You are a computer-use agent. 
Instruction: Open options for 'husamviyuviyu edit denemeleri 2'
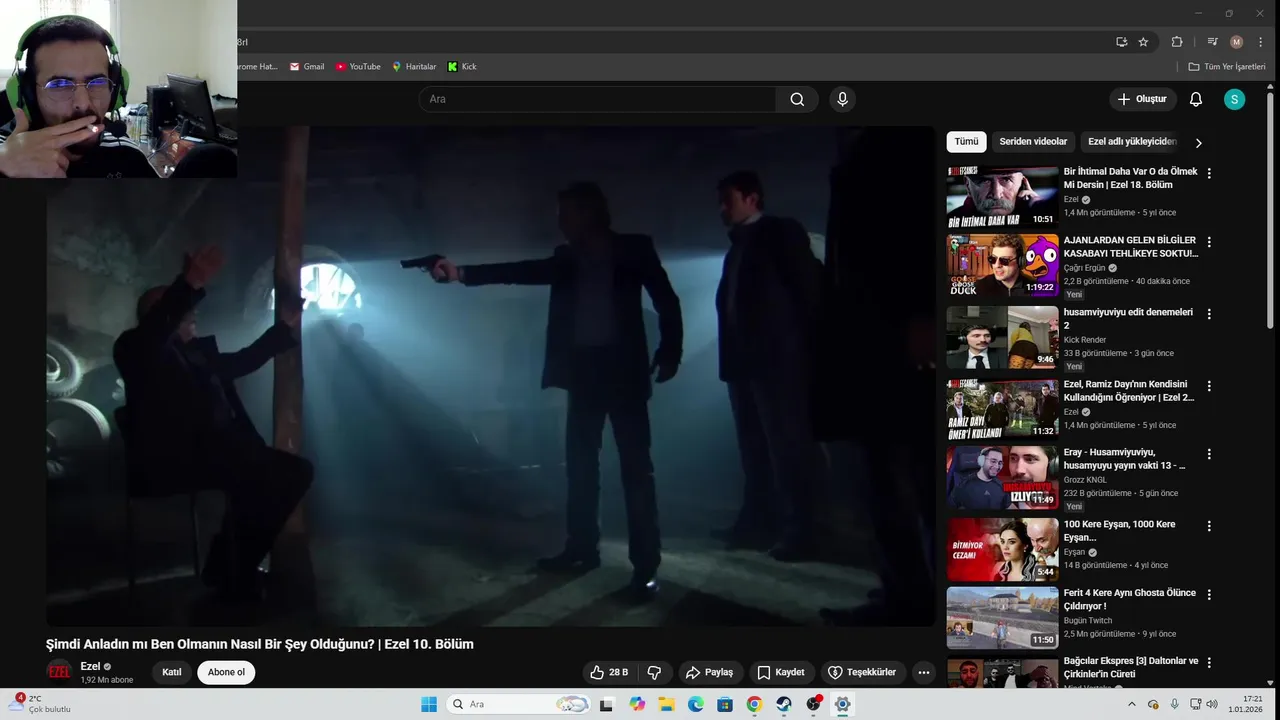[x=1209, y=314]
